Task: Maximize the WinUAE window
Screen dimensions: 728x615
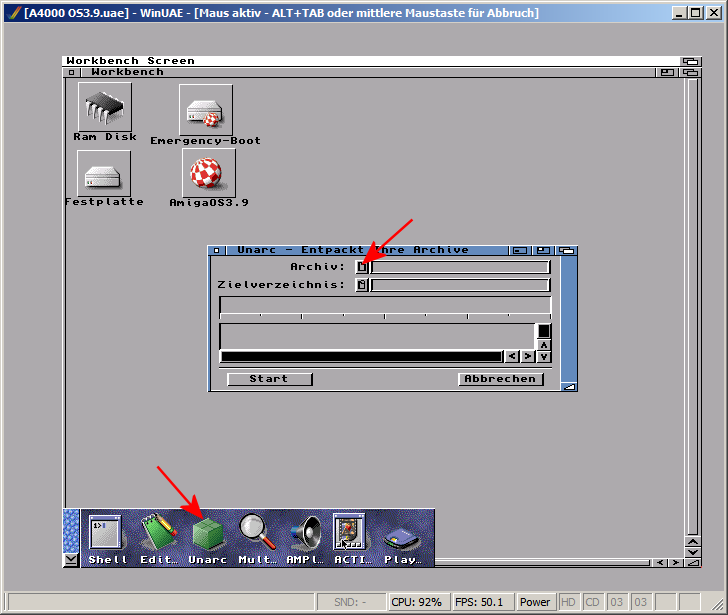Action: [x=696, y=13]
